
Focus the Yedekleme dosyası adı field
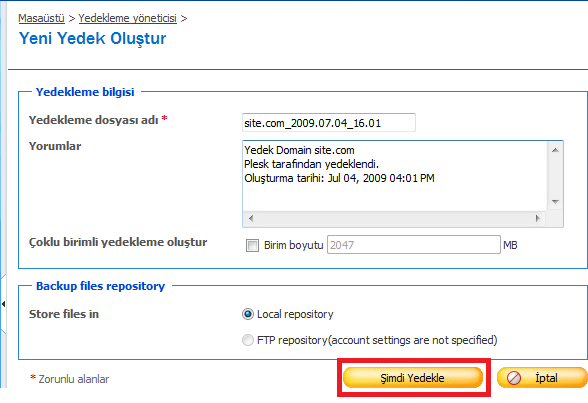pos(329,123)
